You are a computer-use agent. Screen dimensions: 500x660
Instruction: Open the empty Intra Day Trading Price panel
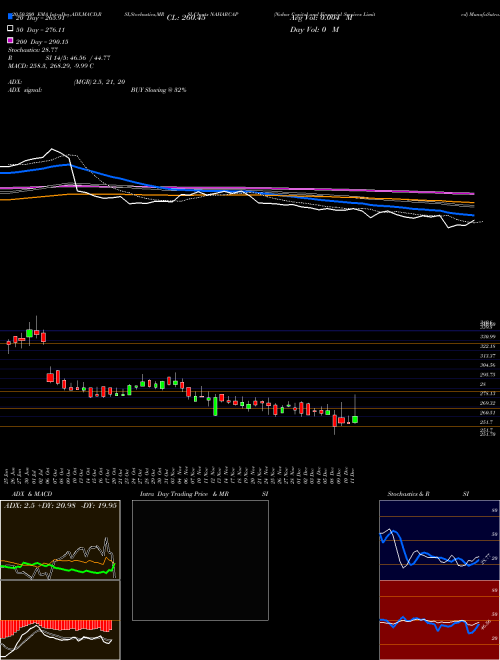(x=200, y=560)
